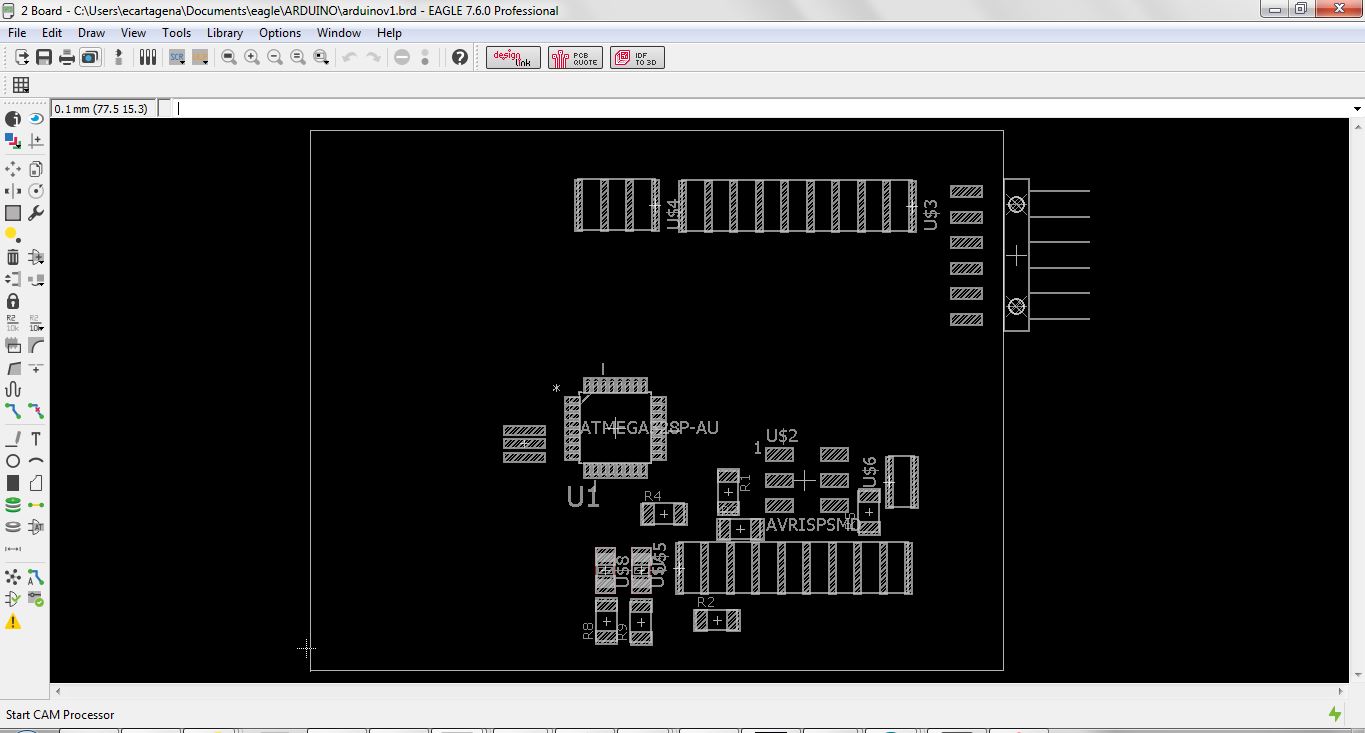Select the Polygon tool
Image resolution: width=1365 pixels, height=733 pixels.
click(36, 483)
